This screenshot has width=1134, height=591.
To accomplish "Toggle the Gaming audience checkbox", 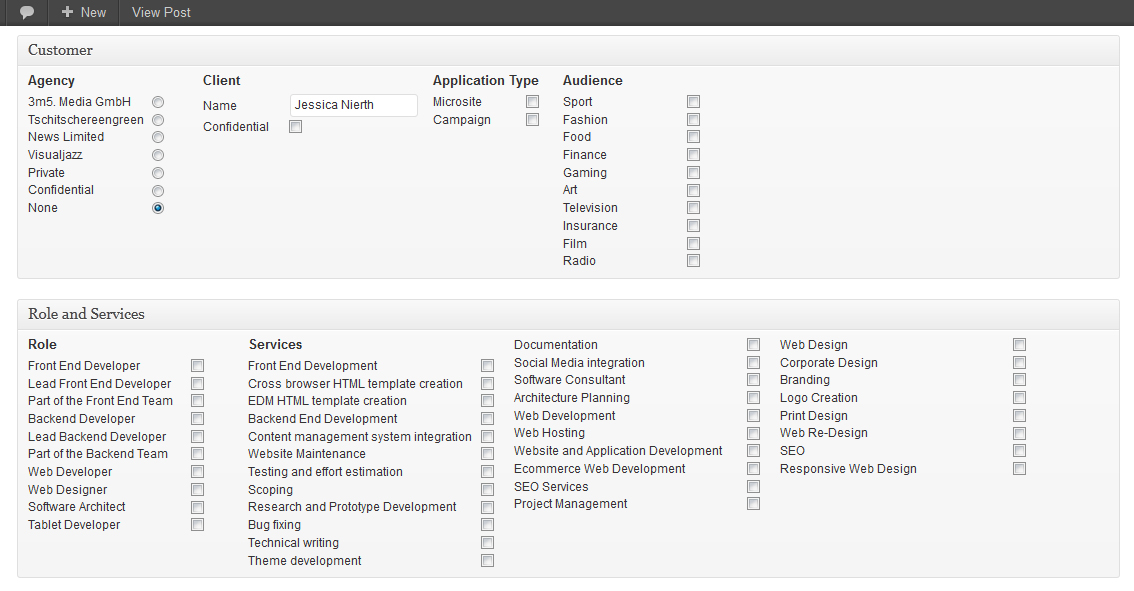I will 694,173.
